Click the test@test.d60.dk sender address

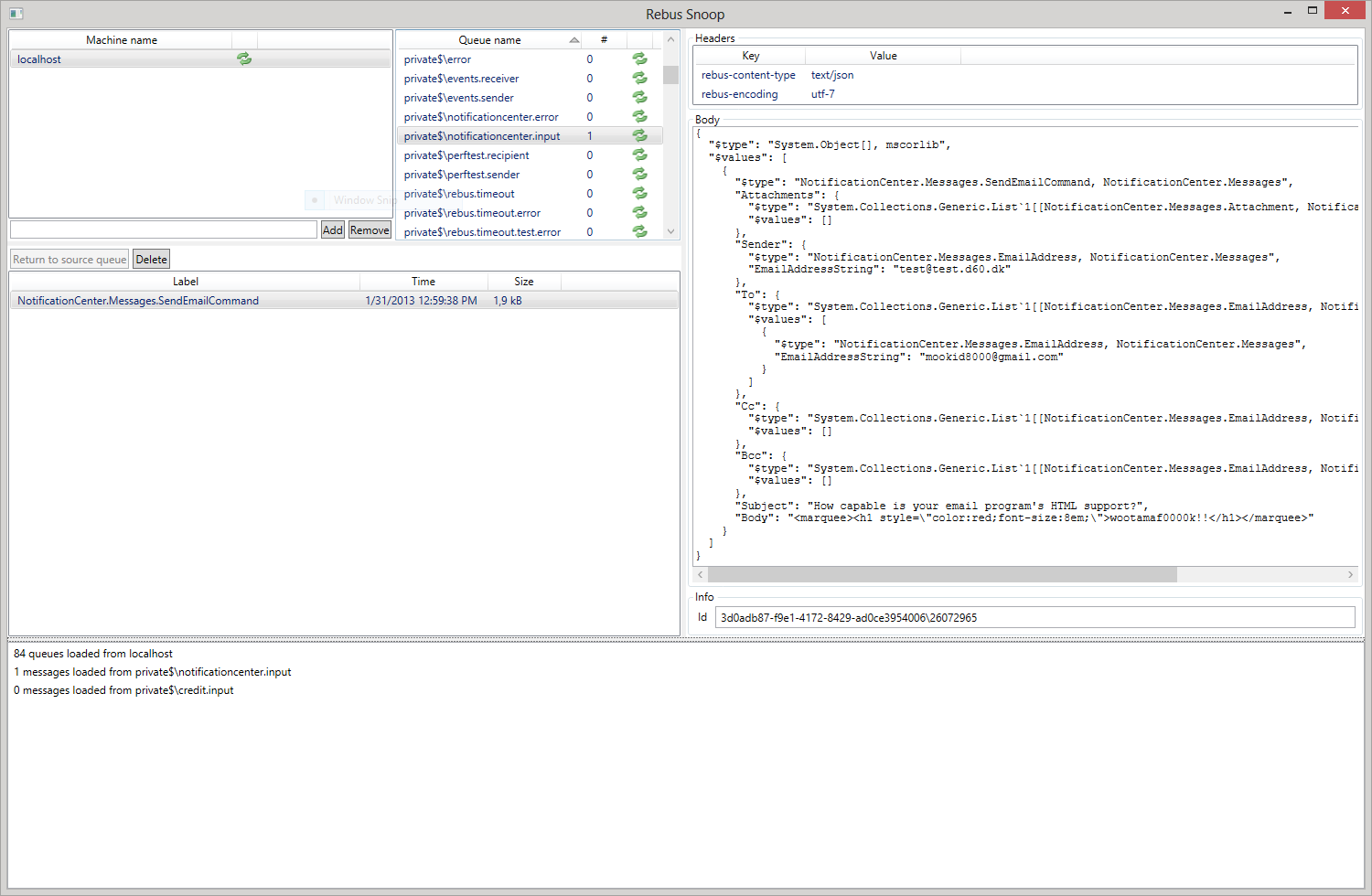[951, 269]
